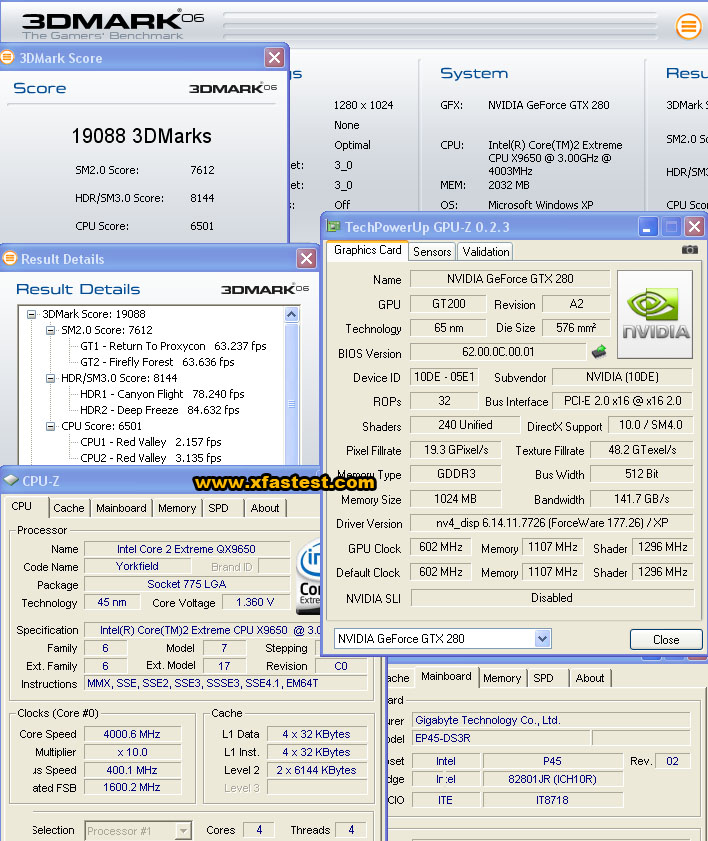Click the BIOS save chip icon
The height and width of the screenshot is (841, 708).
(599, 352)
